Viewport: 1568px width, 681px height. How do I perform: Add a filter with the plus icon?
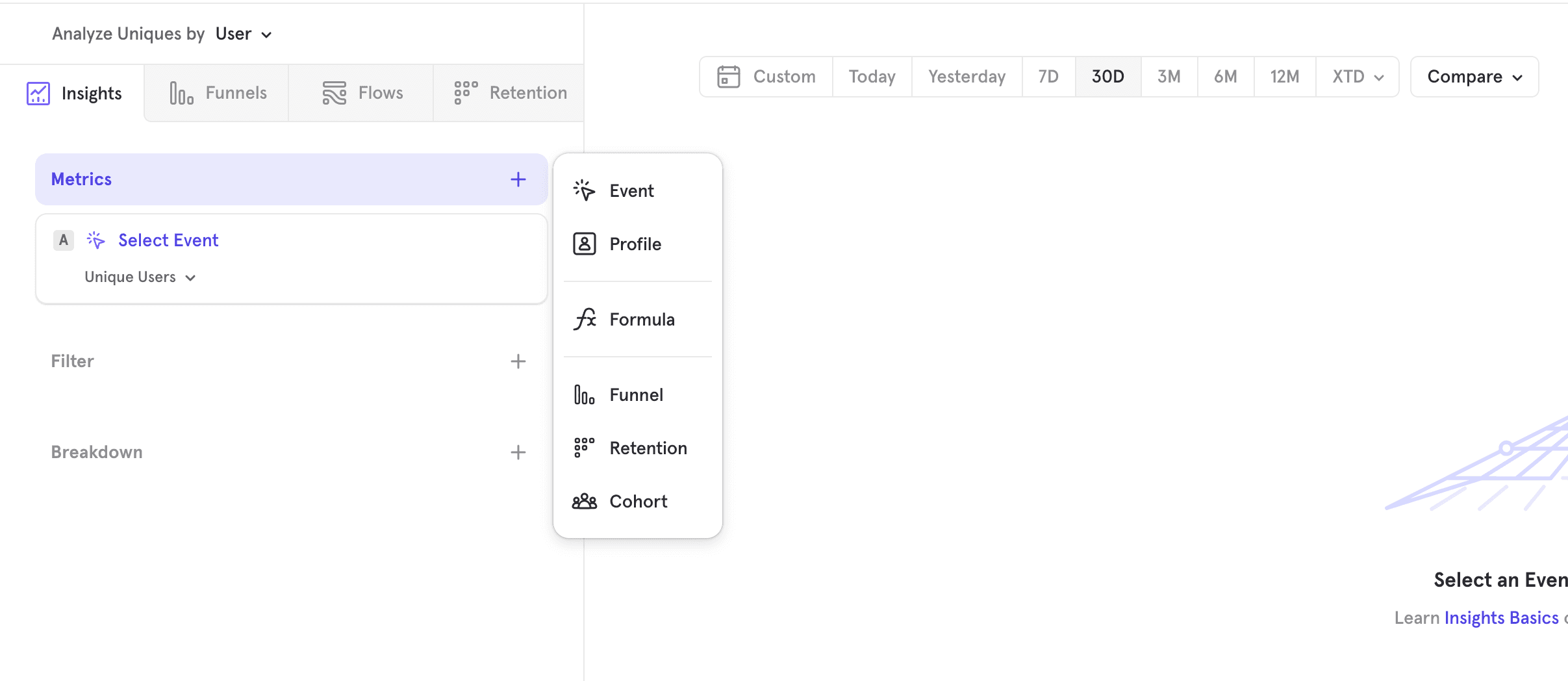point(518,361)
